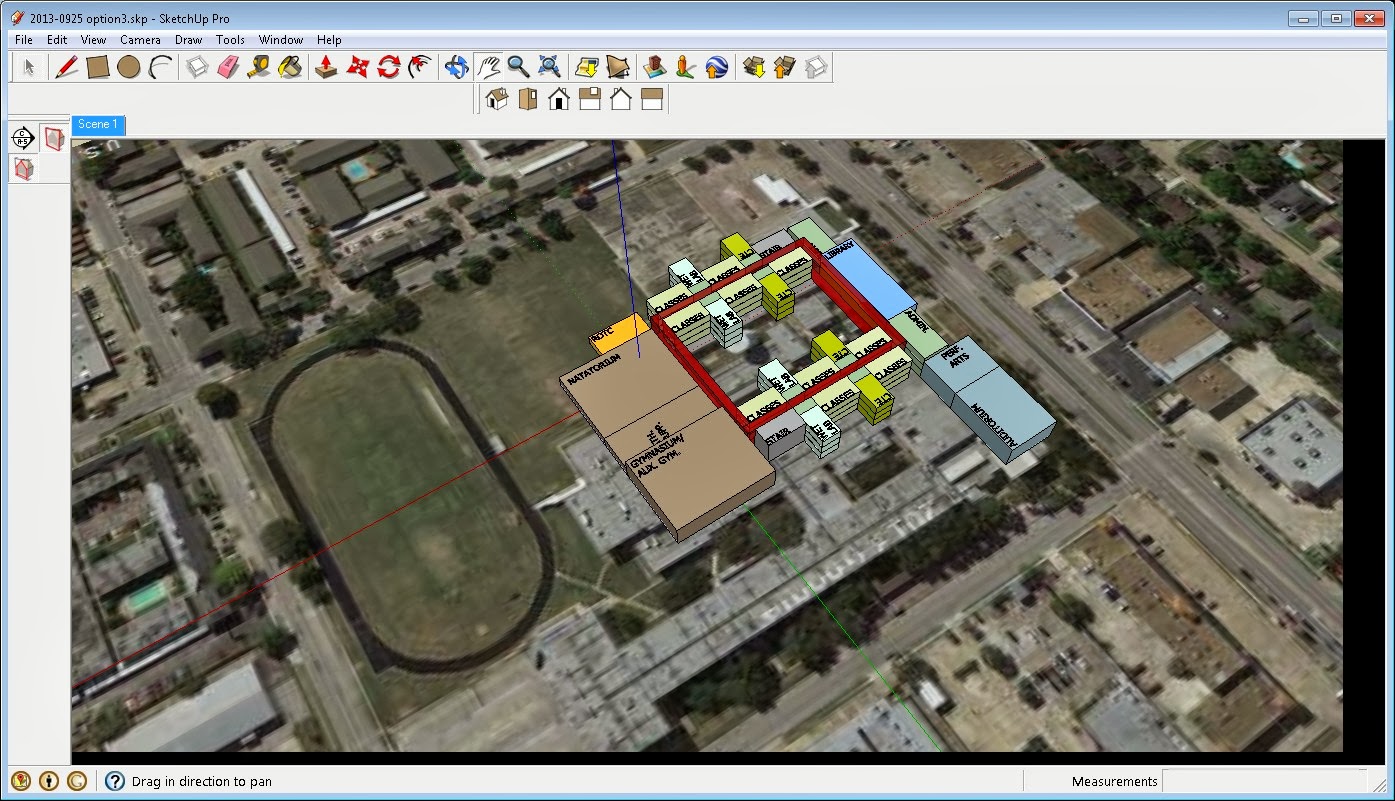Click the Top standard view icon
The image size is (1395, 801).
(x=527, y=98)
